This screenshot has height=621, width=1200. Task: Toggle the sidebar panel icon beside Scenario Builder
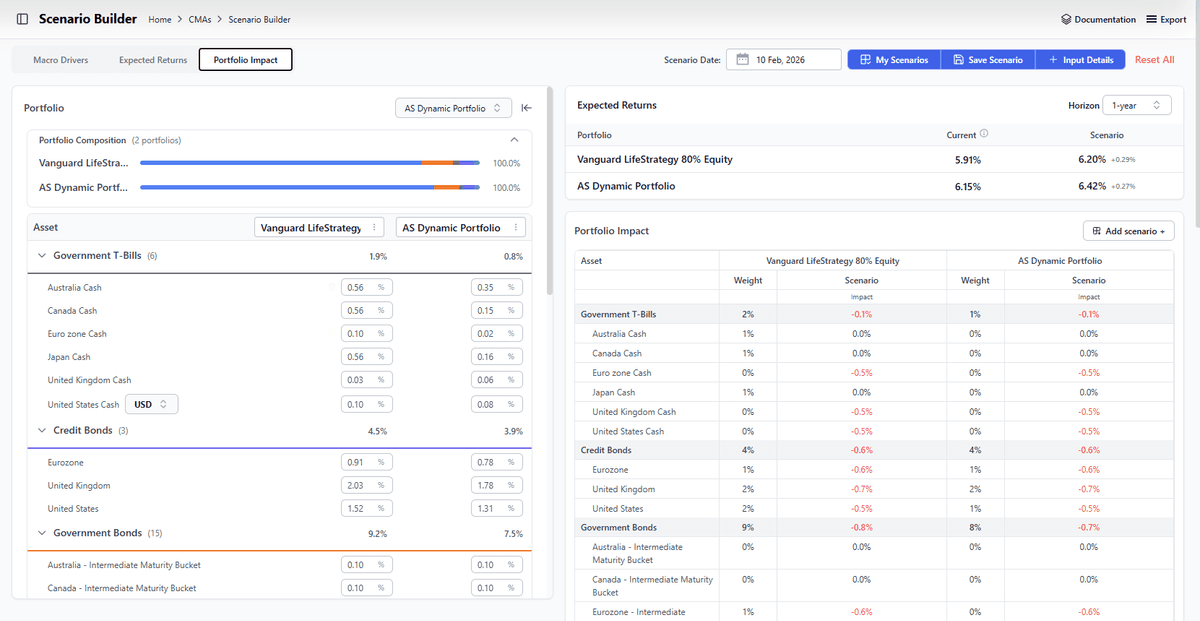pyautogui.click(x=22, y=19)
